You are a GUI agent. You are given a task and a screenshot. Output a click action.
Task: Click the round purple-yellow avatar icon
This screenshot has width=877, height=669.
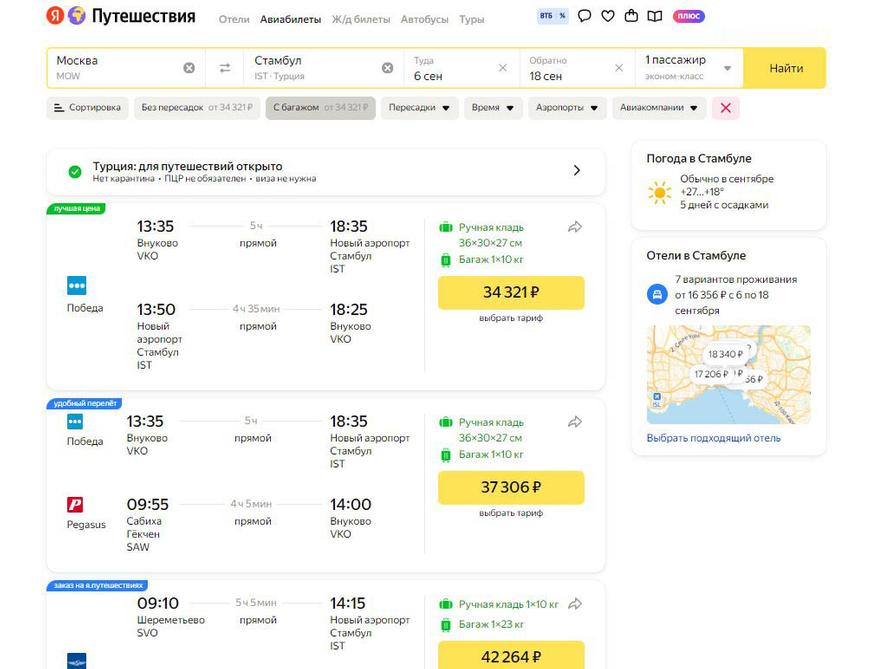pos(77,16)
